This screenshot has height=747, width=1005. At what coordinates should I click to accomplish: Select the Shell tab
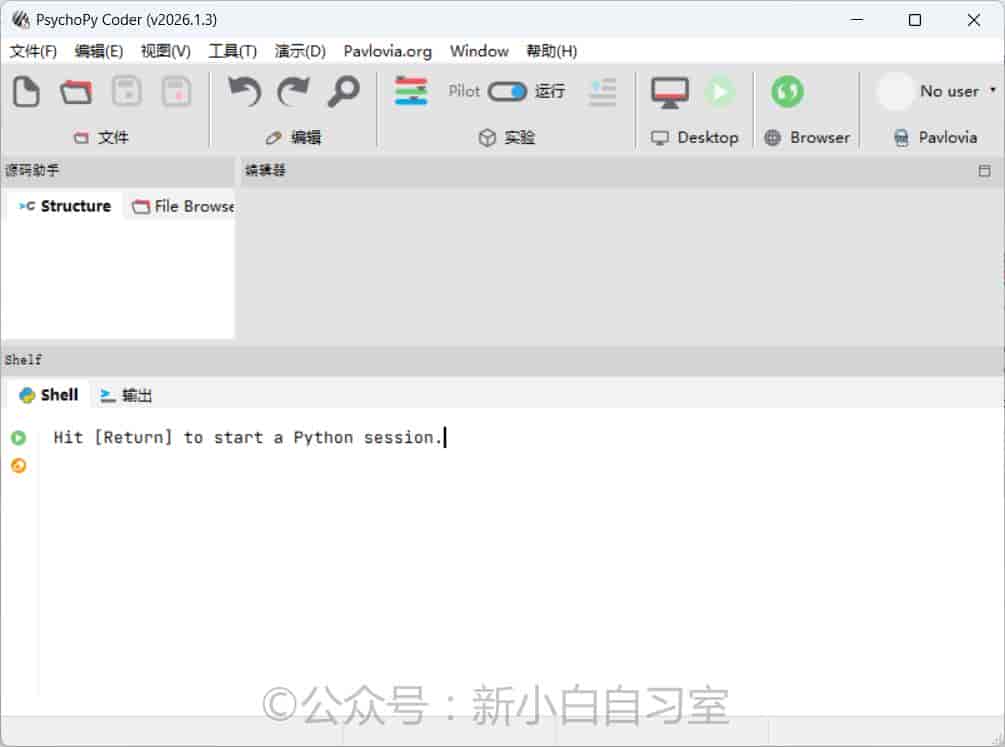(x=49, y=395)
